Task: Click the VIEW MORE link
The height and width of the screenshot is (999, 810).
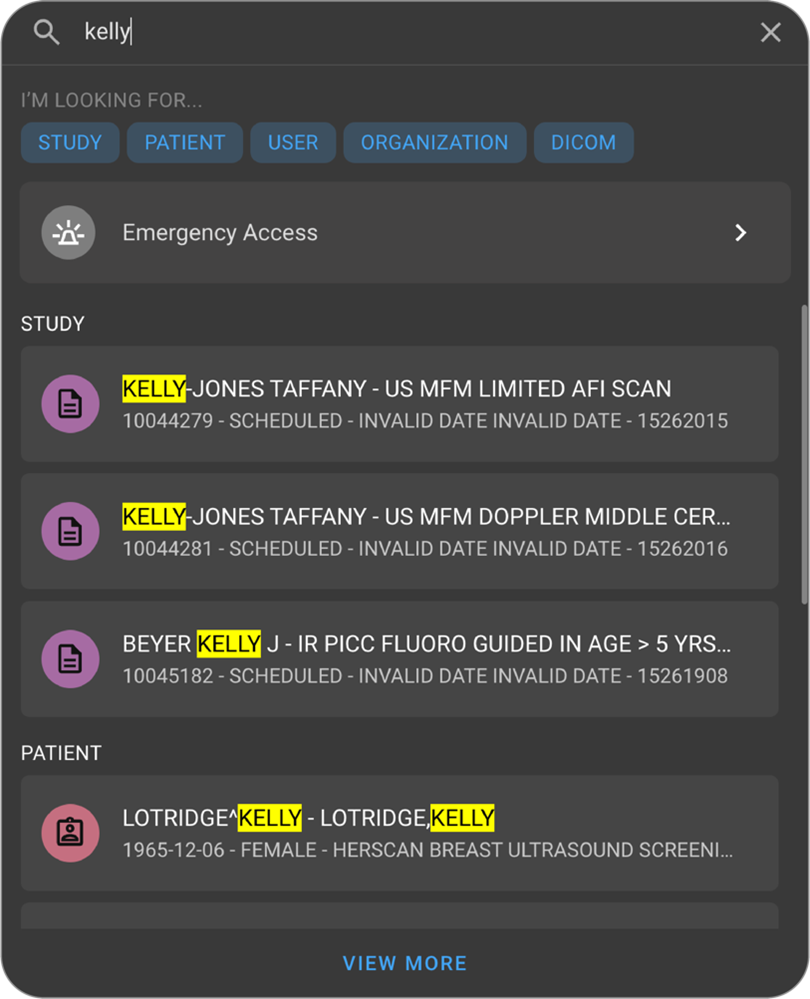Action: tap(405, 964)
